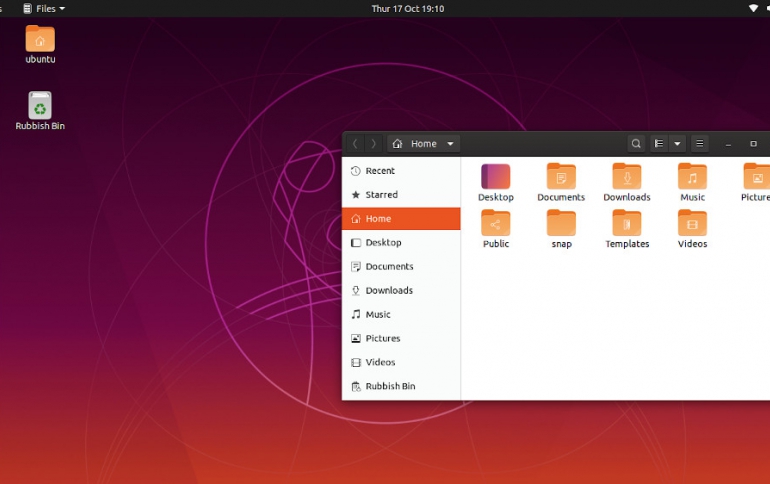This screenshot has width=770, height=484.
Task: Open the search tool in Files
Action: click(636, 144)
